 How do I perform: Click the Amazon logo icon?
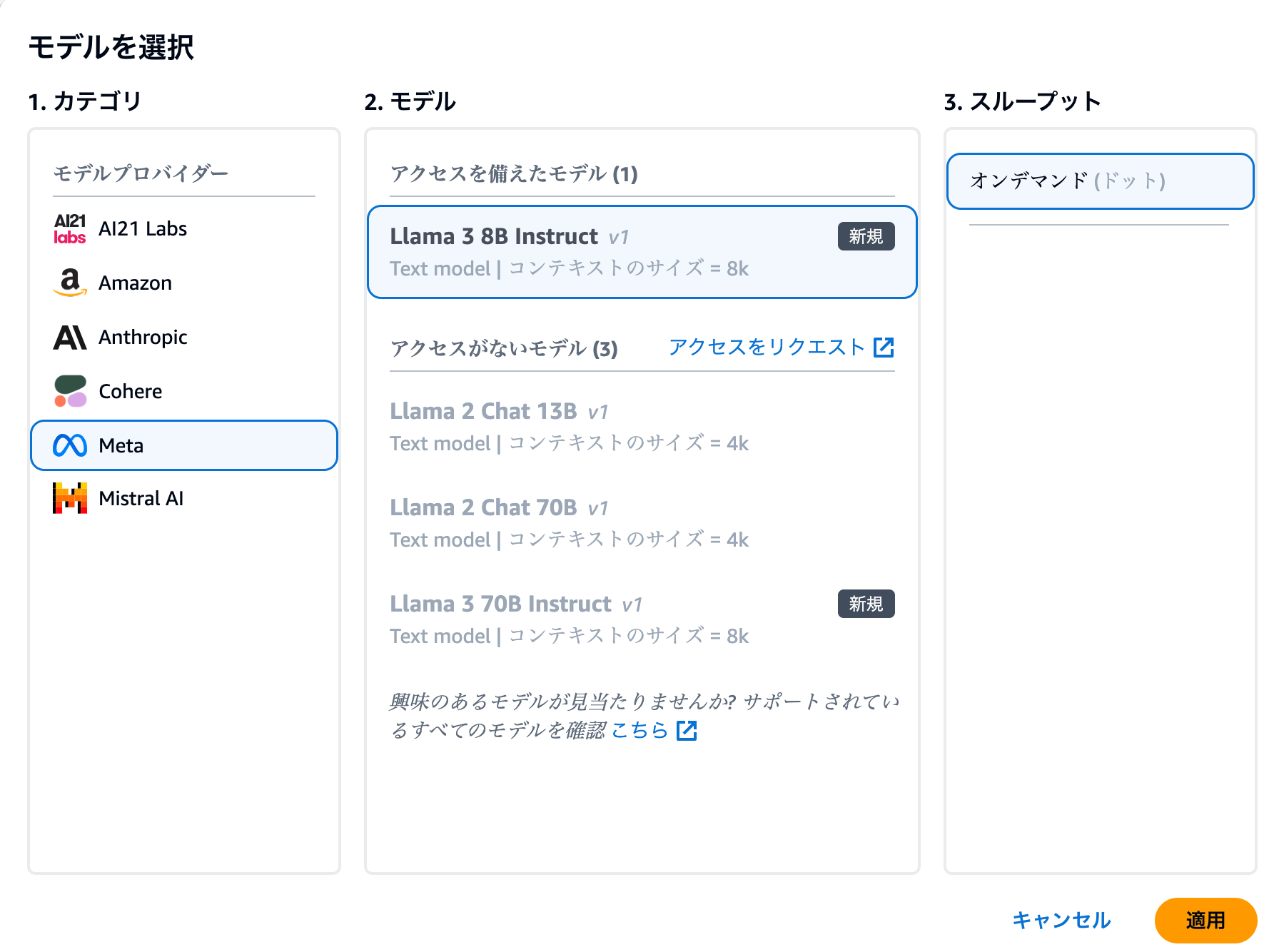pos(70,283)
